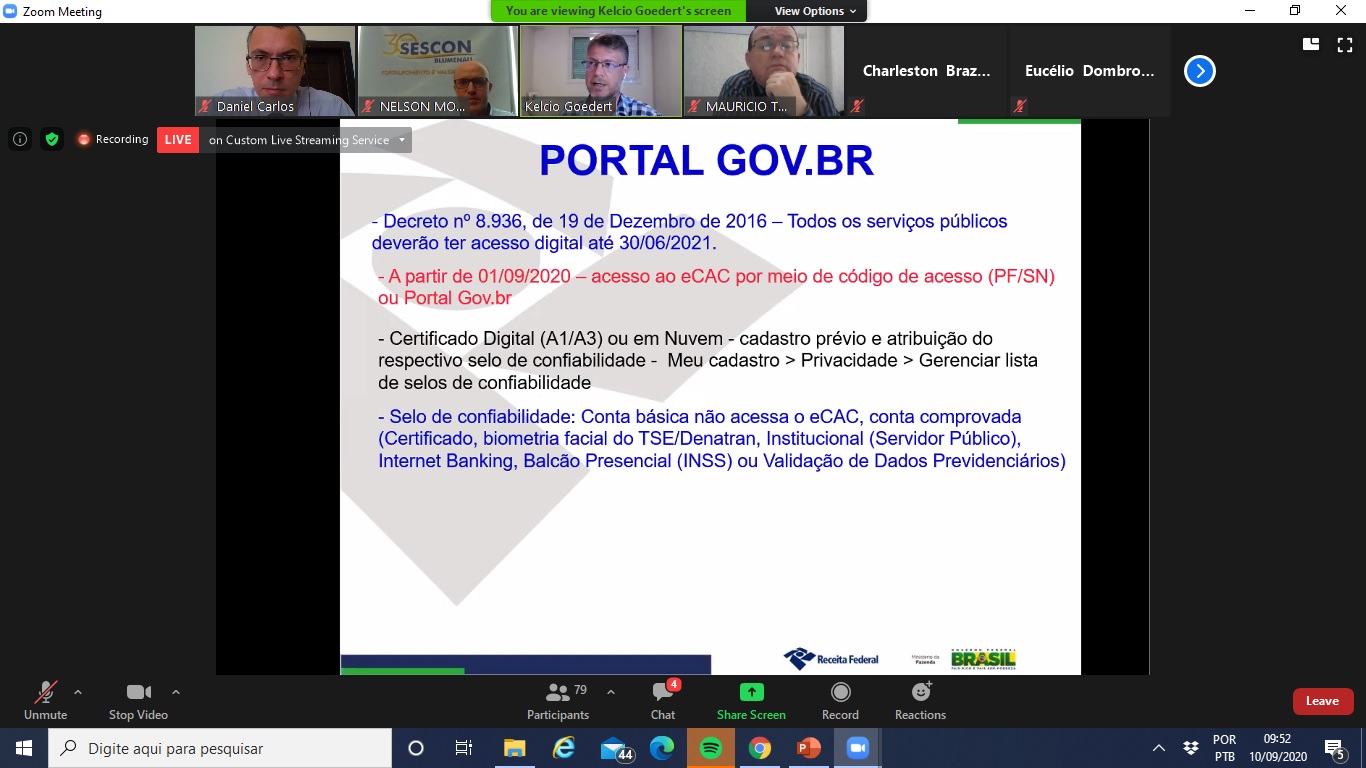Viewport: 1366px width, 768px height.
Task: Start recording with Record button
Action: [x=840, y=701]
